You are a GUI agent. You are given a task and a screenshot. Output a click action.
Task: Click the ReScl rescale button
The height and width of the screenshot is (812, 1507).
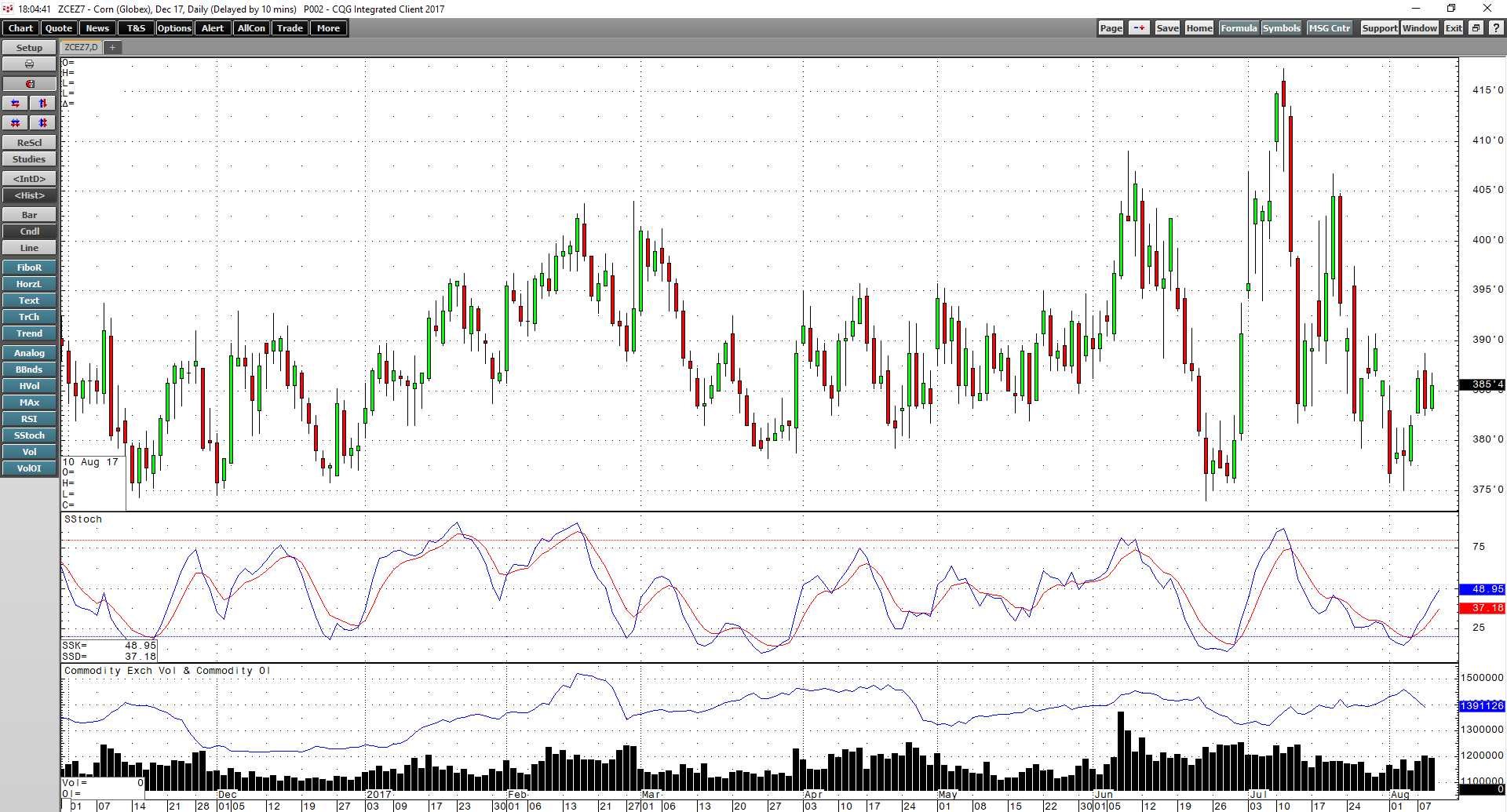point(29,143)
